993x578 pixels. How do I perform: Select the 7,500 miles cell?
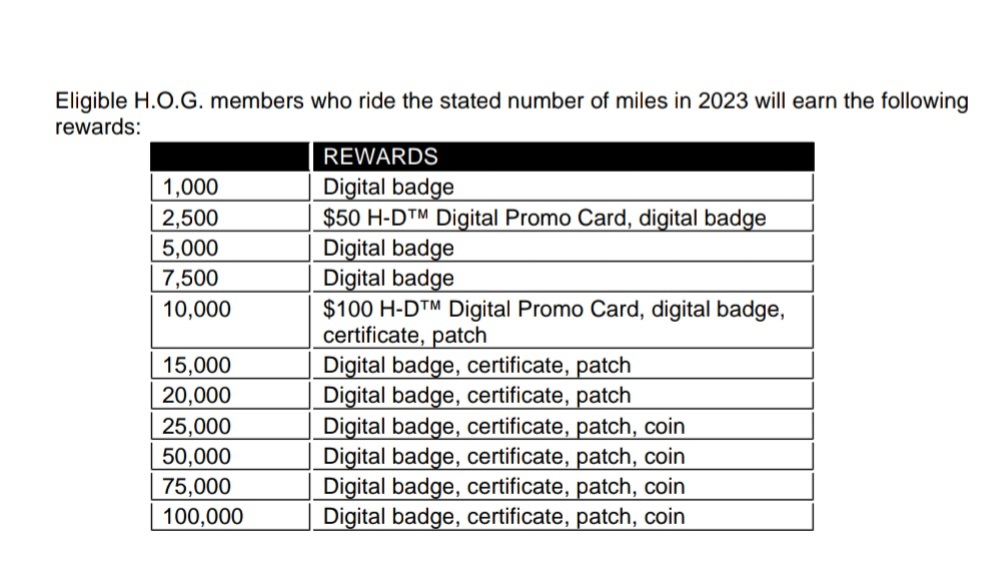pos(231,278)
